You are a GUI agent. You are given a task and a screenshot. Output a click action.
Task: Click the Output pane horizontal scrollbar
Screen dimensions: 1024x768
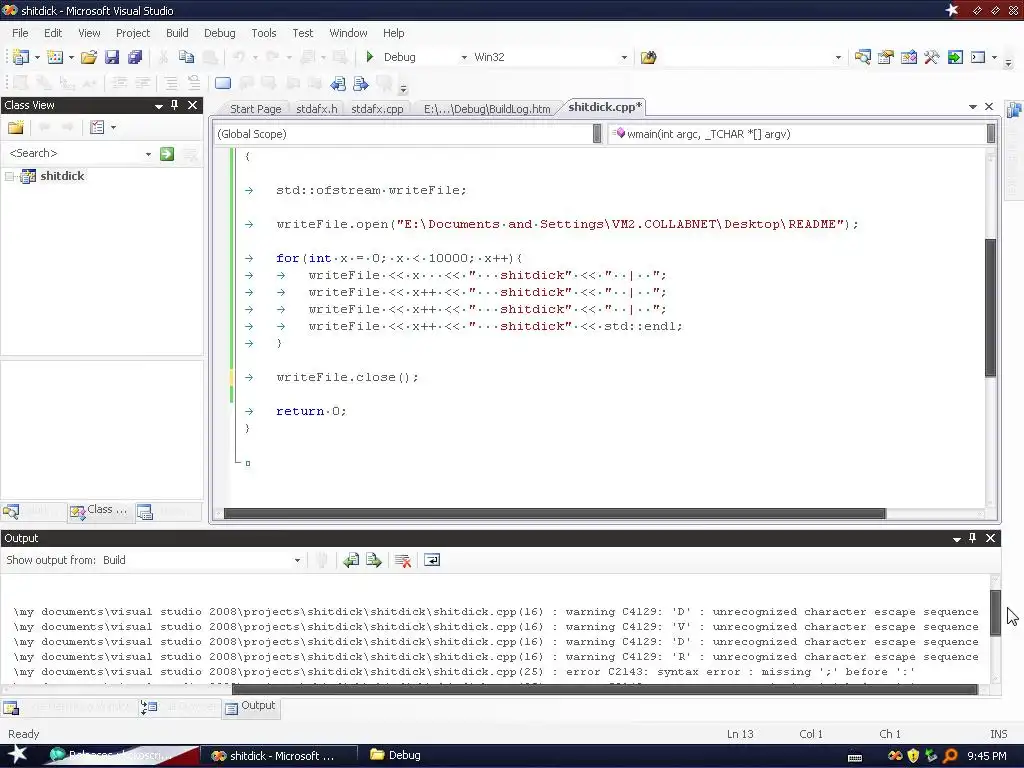[605, 690]
